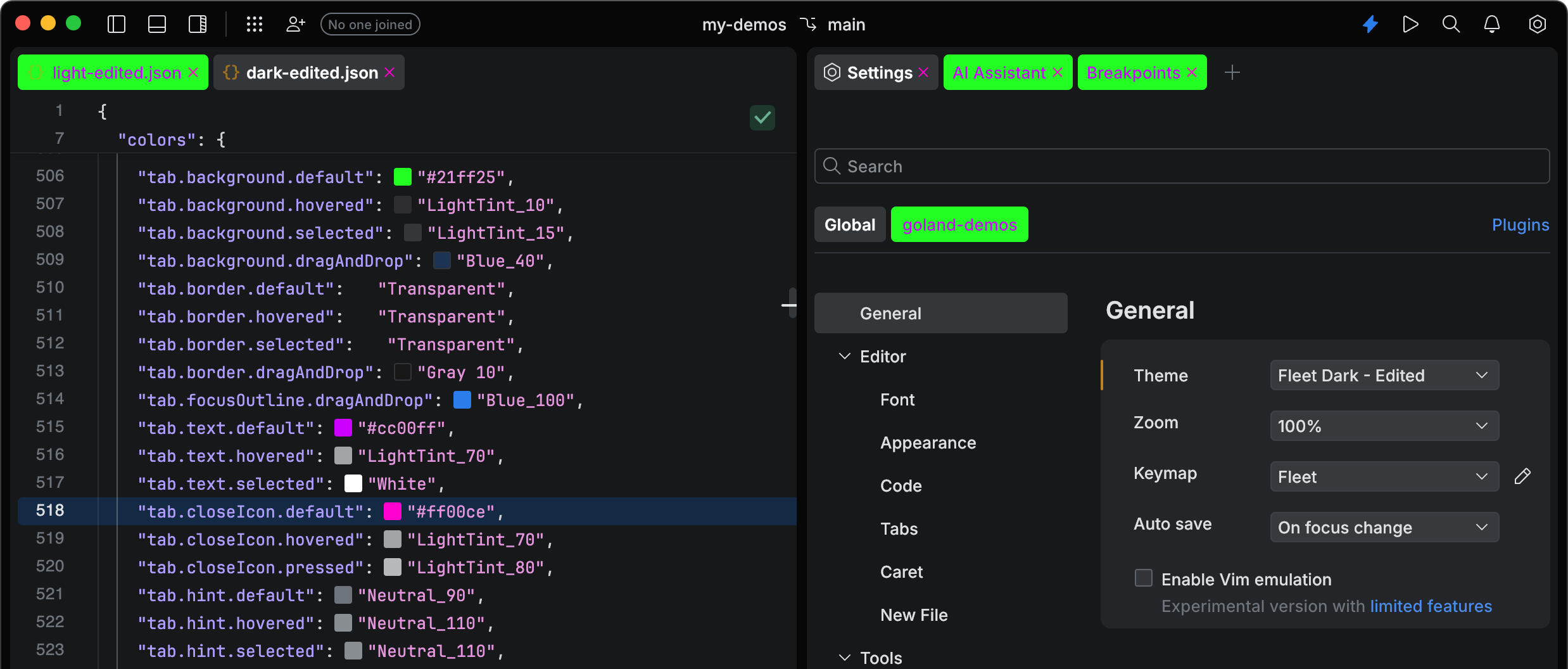This screenshot has width=1568, height=669.
Task: Open the Plugins link
Action: [x=1520, y=224]
